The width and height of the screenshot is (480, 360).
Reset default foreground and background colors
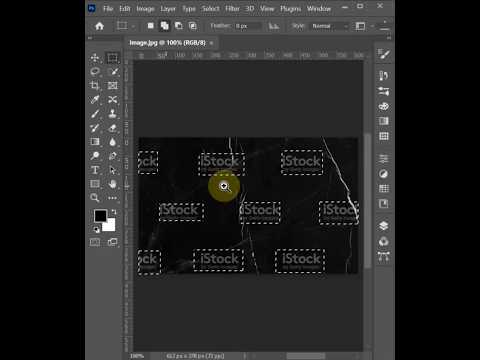96,229
